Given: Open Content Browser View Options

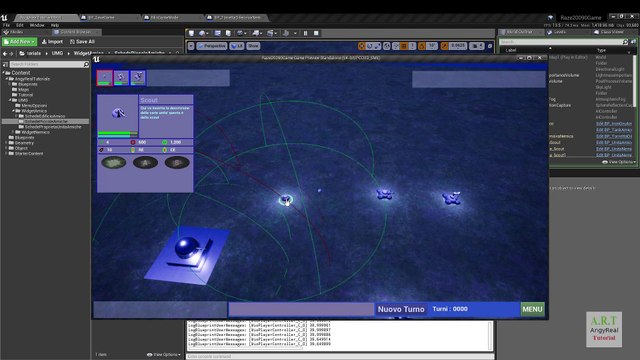Looking at the screenshot, I should pyautogui.click(x=164, y=354).
